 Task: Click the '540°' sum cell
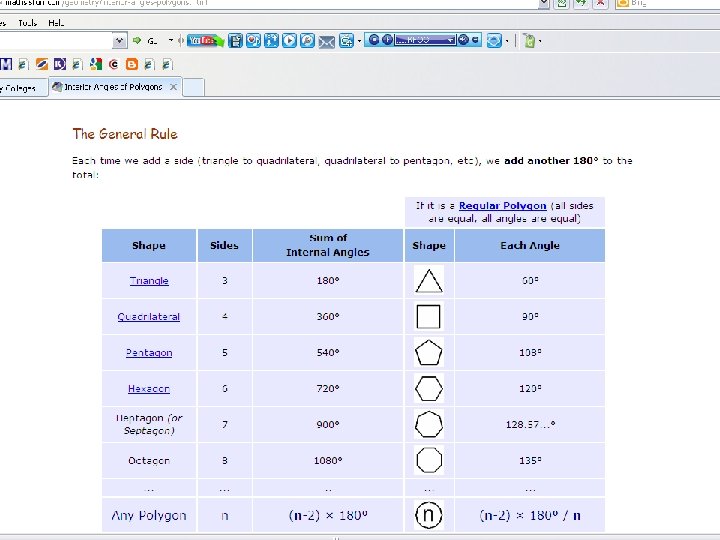pyautogui.click(x=328, y=353)
